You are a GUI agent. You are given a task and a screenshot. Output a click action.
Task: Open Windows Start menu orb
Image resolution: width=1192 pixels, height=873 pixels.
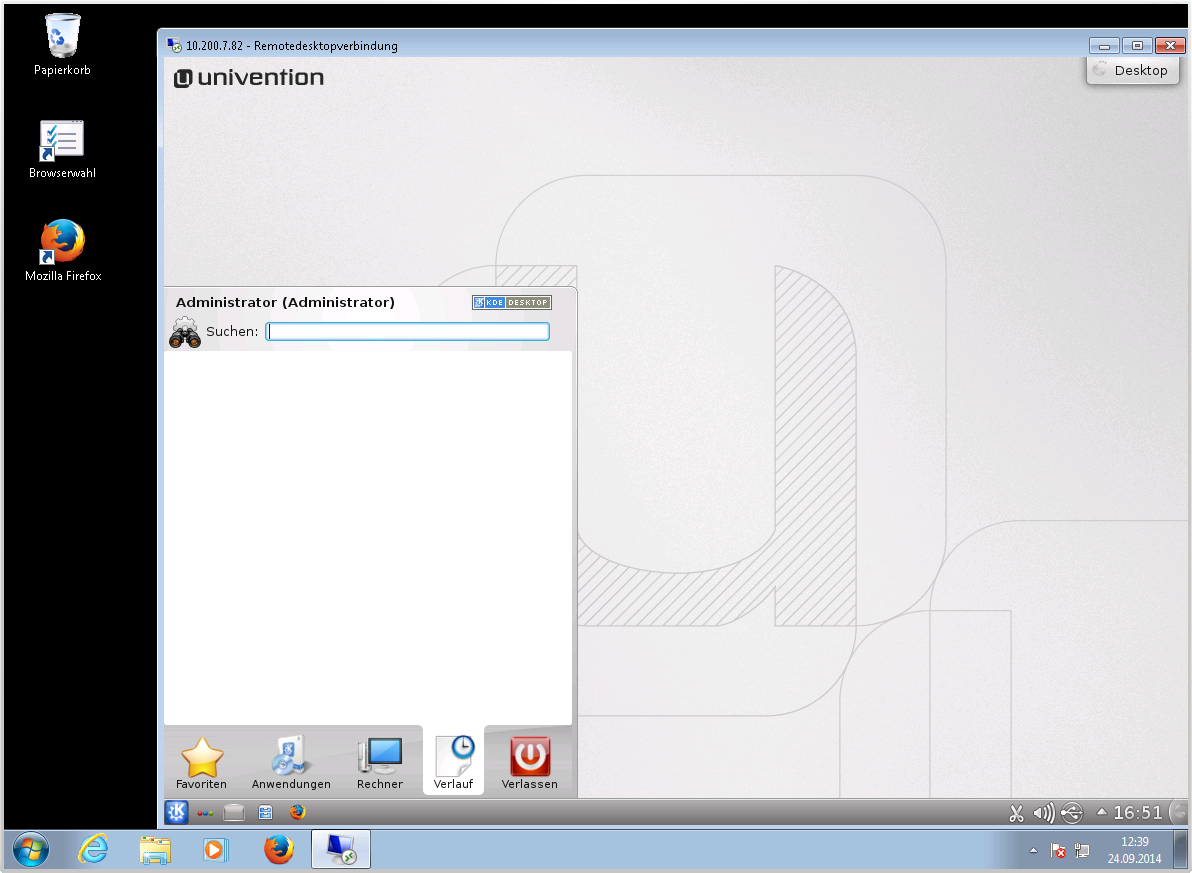pyautogui.click(x=30, y=850)
